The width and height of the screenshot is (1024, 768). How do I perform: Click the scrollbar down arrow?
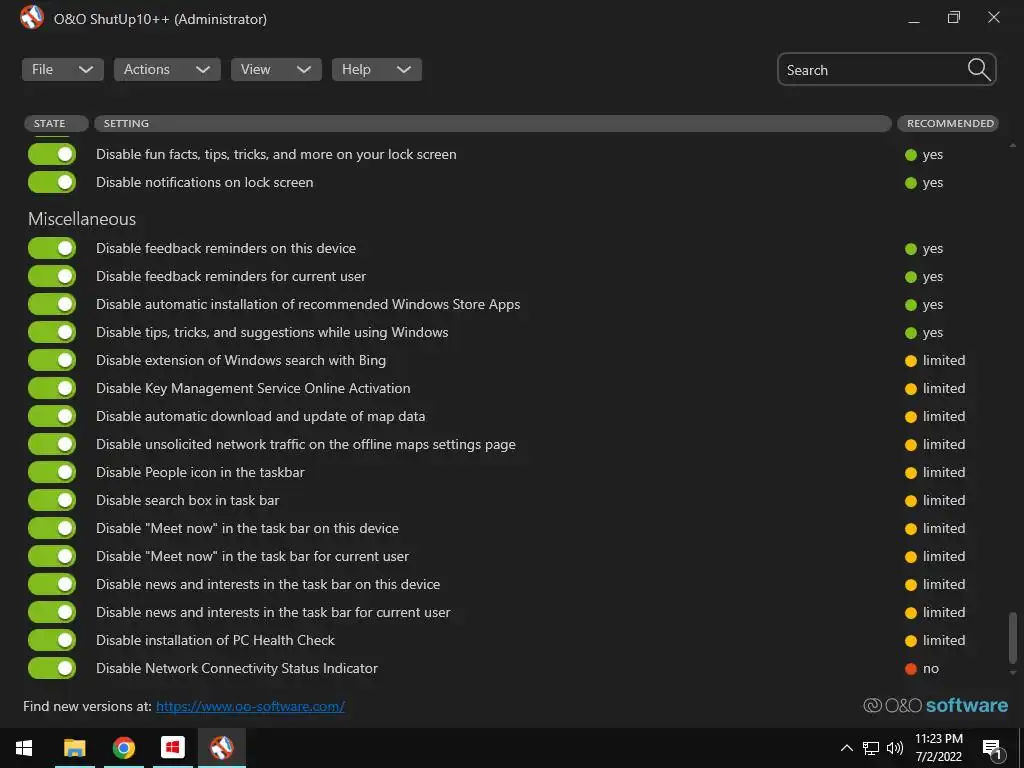1013,673
